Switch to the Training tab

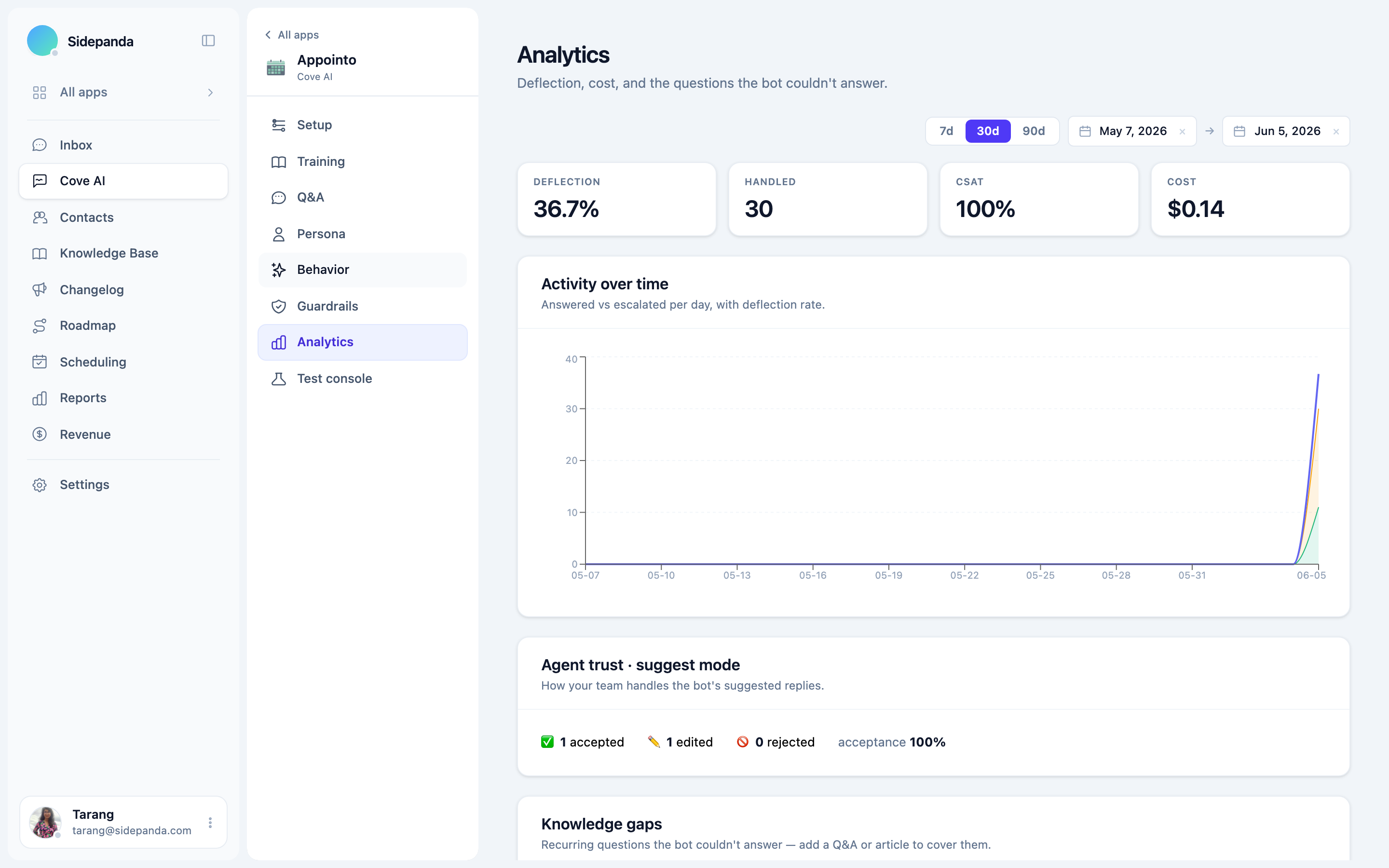click(x=363, y=162)
